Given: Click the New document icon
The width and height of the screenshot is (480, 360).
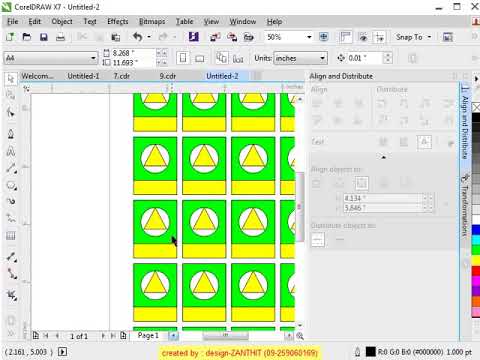Looking at the screenshot, I should point(10,37).
